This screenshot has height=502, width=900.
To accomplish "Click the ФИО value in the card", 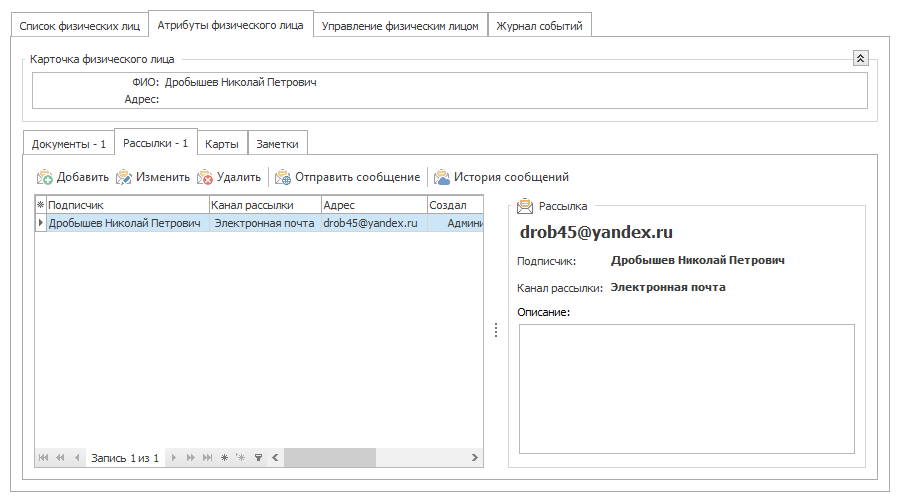I will pos(240,82).
